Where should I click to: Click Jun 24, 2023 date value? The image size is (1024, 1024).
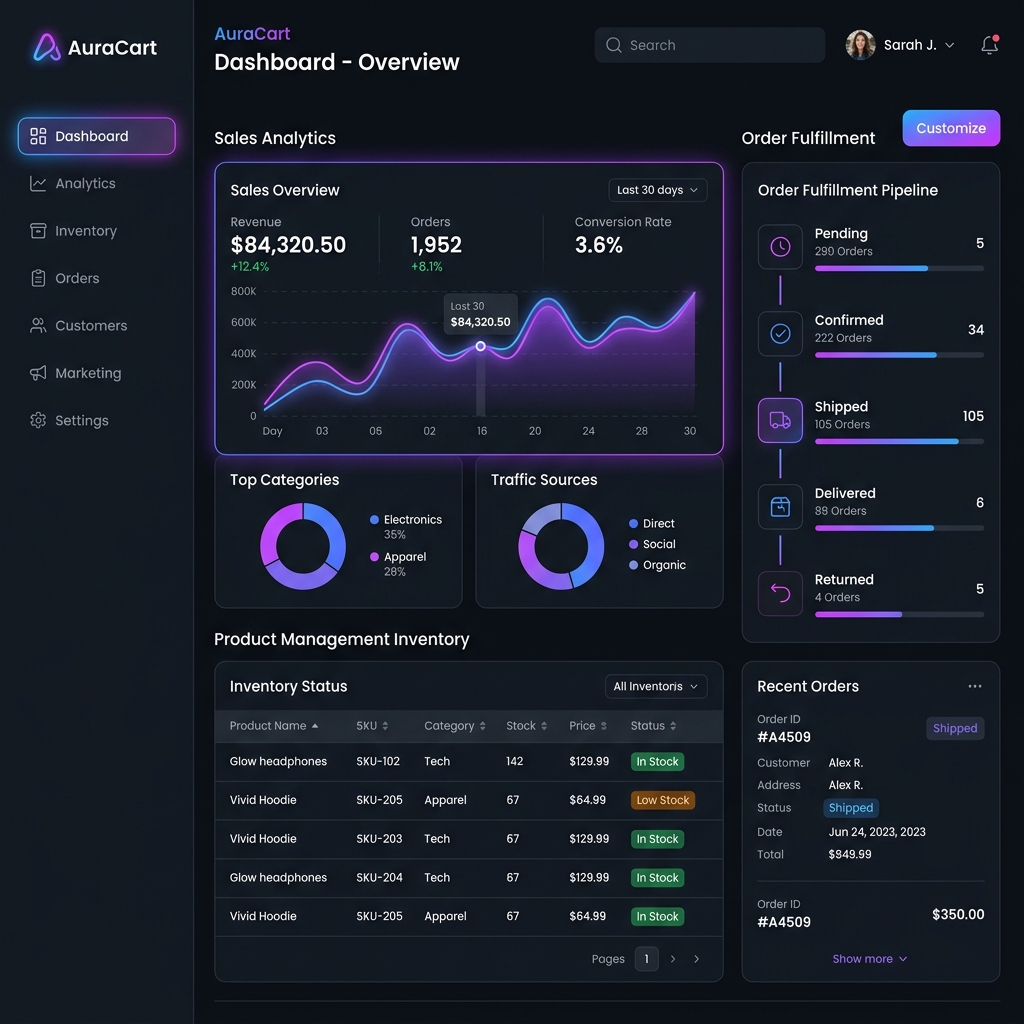[876, 832]
